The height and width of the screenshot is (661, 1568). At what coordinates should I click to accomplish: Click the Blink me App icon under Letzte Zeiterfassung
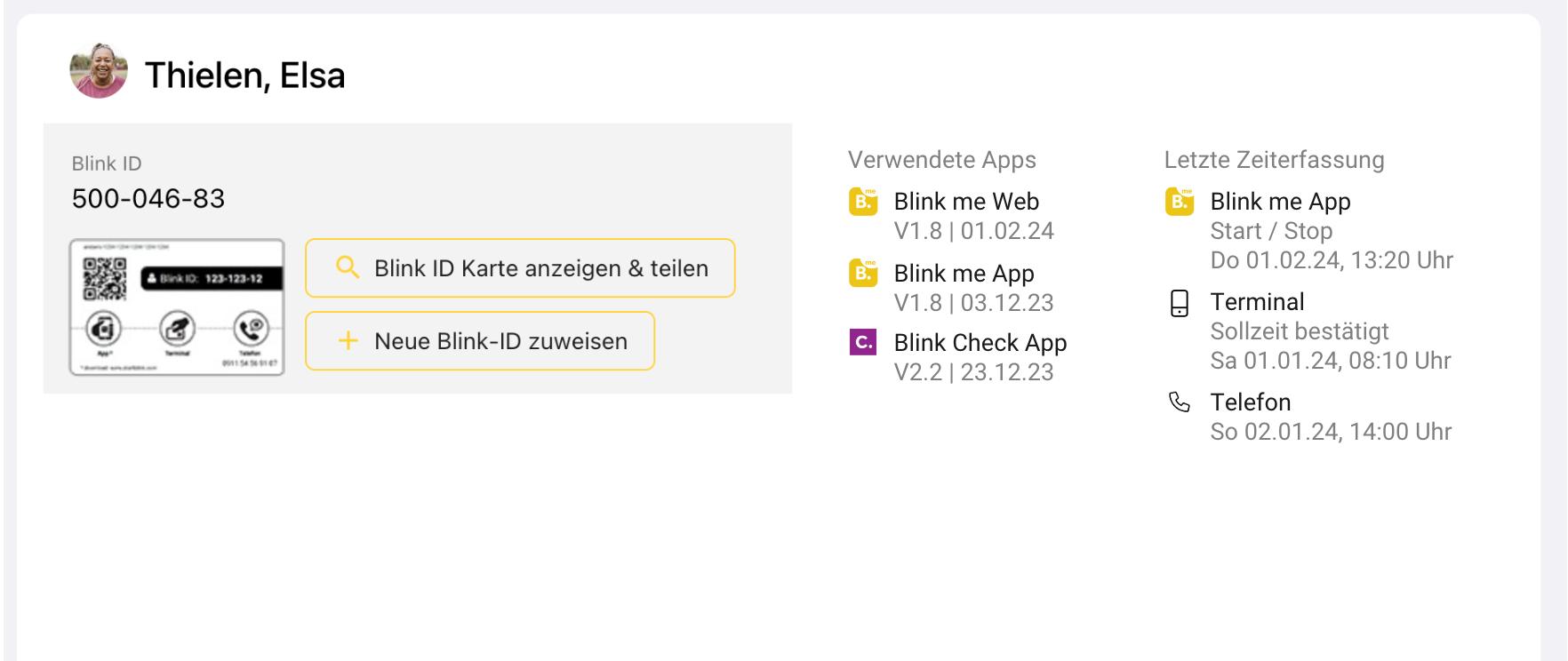pyautogui.click(x=1180, y=202)
